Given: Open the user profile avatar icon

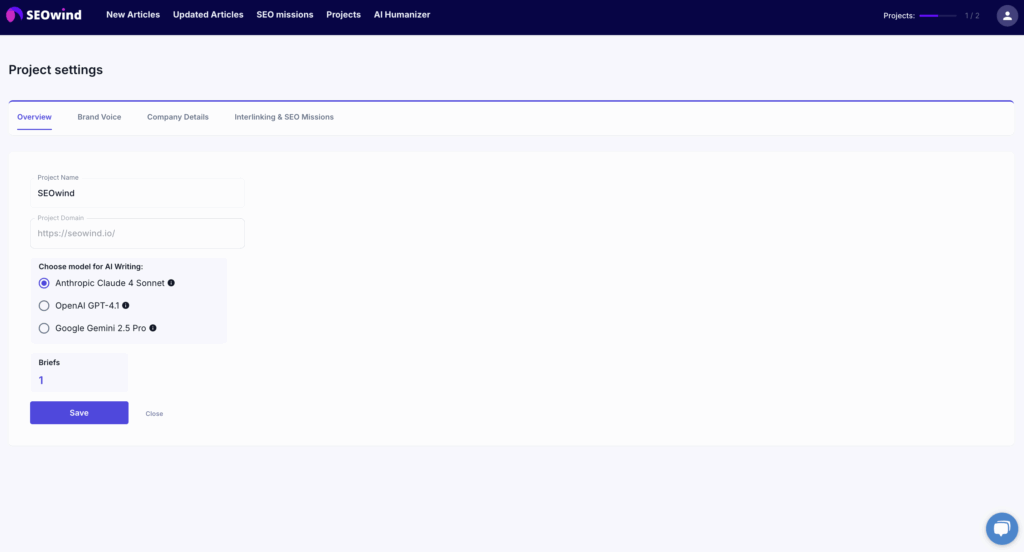Looking at the screenshot, I should [1006, 16].
